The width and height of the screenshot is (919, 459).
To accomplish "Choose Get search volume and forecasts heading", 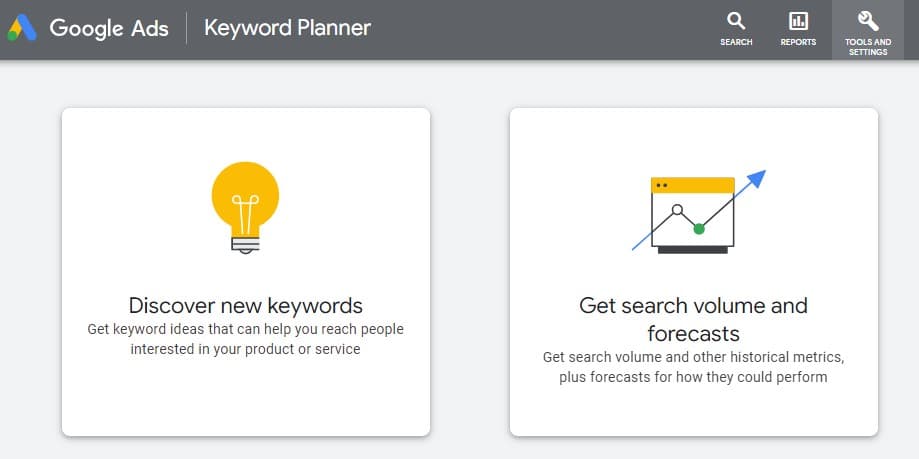I will pyautogui.click(x=693, y=318).
